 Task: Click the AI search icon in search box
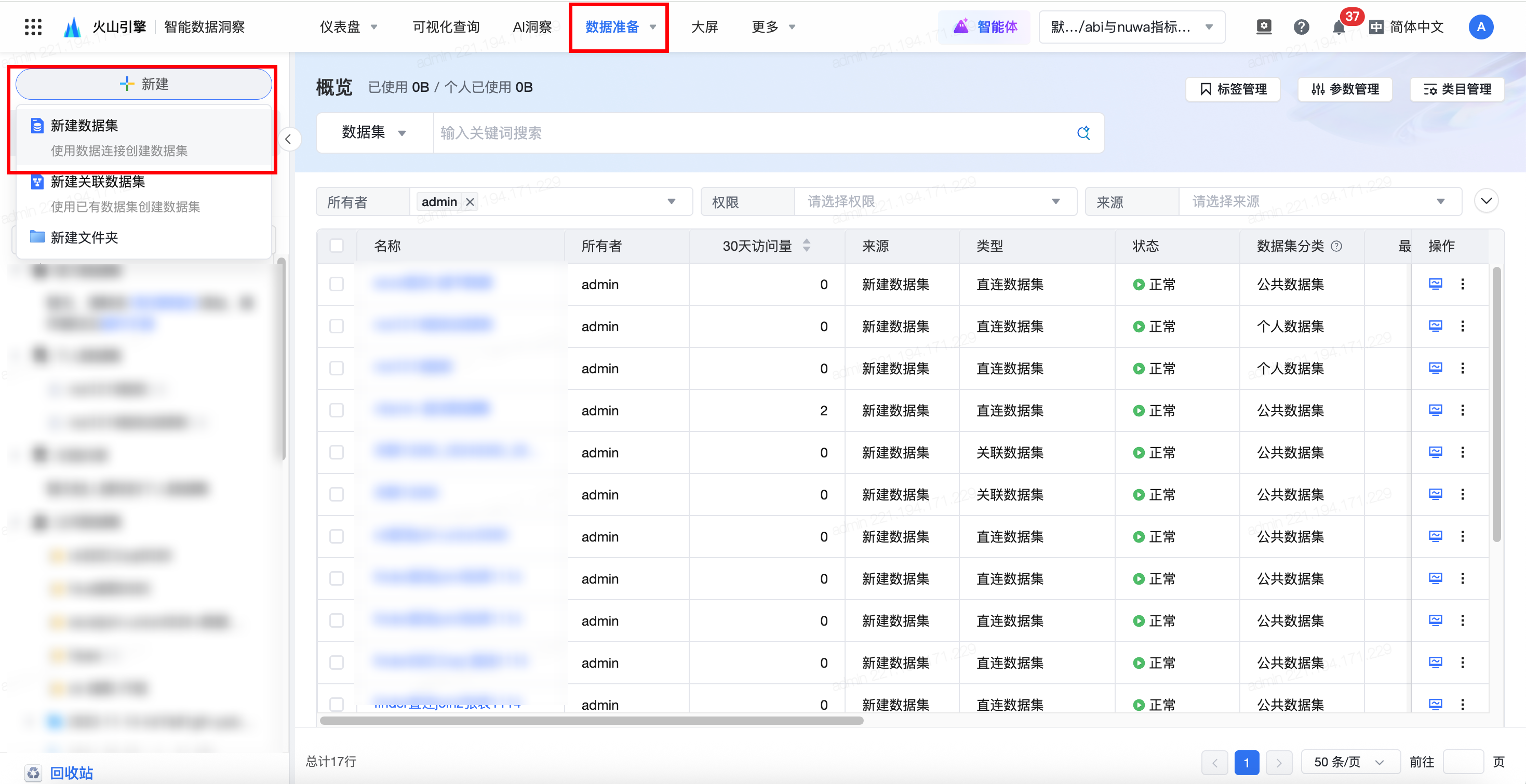coord(1083,132)
